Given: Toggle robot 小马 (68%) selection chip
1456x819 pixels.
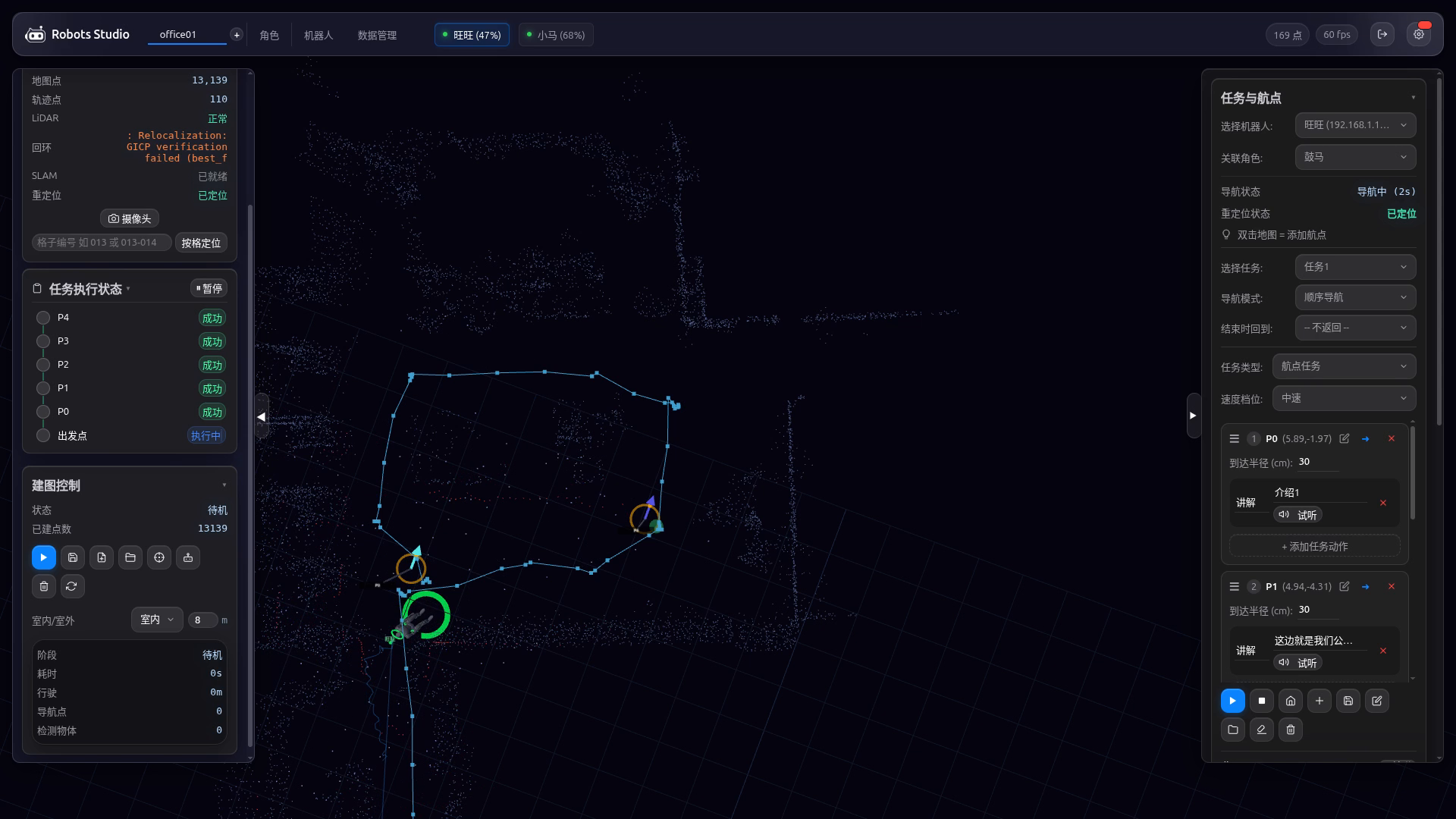Looking at the screenshot, I should point(556,35).
